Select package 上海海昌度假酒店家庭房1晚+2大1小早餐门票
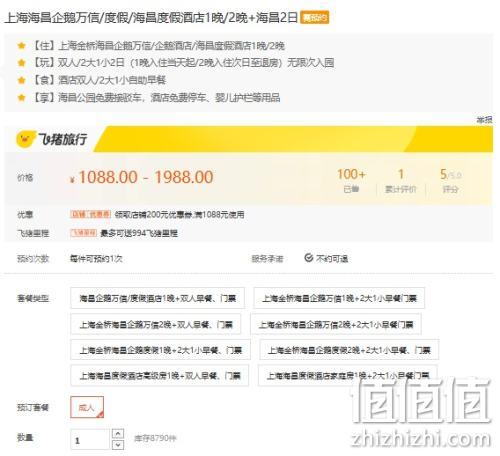This screenshot has height=456, width=500. [x=348, y=375]
